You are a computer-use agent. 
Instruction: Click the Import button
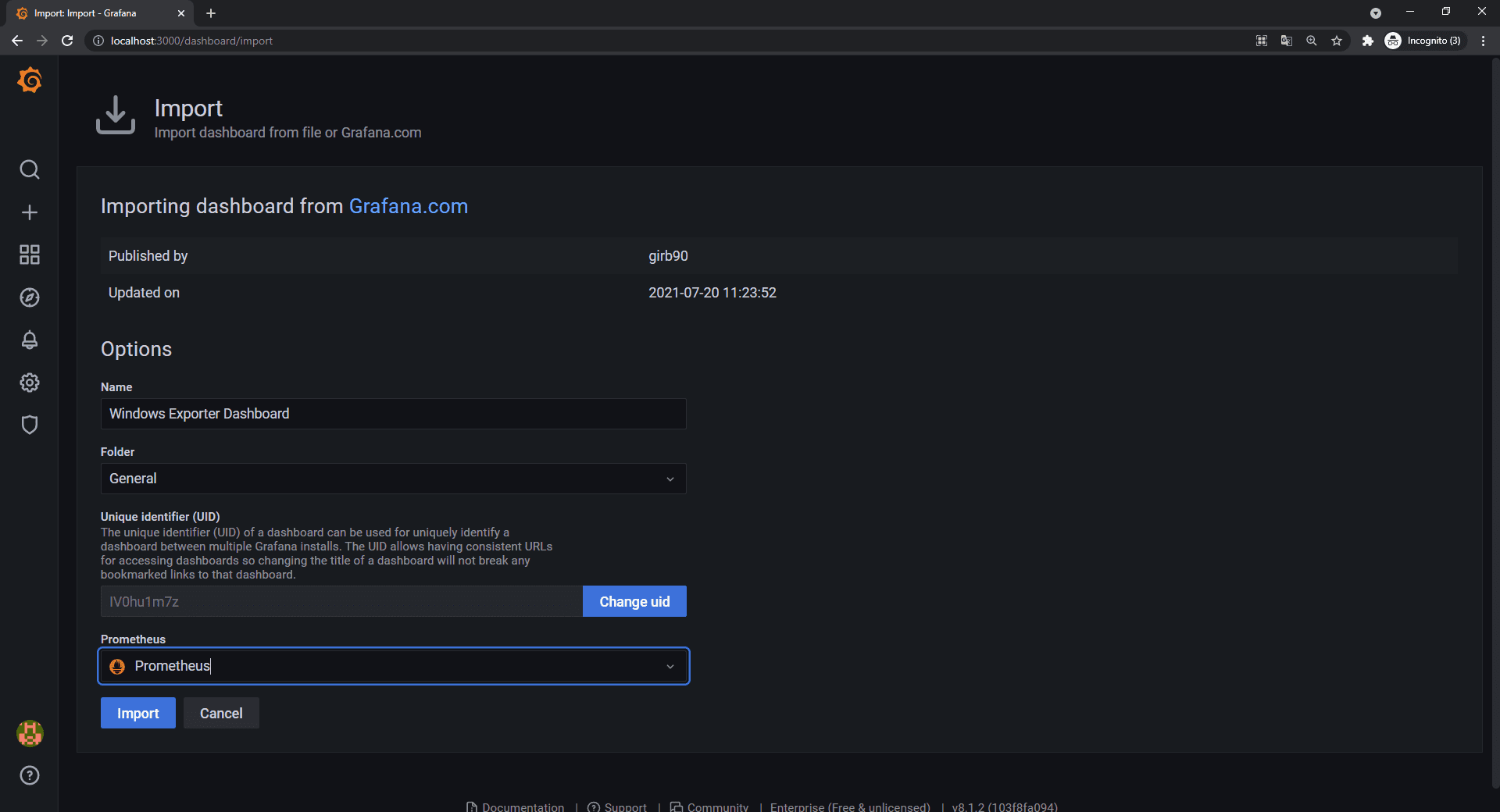pyautogui.click(x=137, y=713)
